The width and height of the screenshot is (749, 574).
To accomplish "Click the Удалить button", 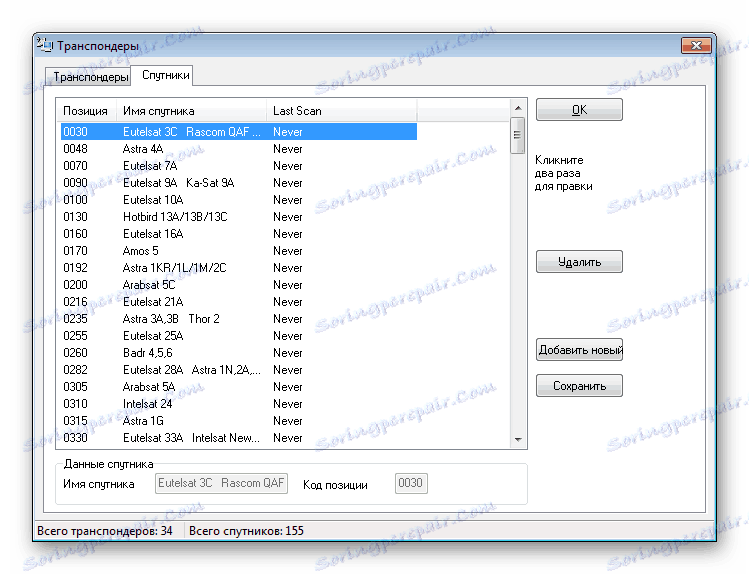I will click(x=579, y=262).
